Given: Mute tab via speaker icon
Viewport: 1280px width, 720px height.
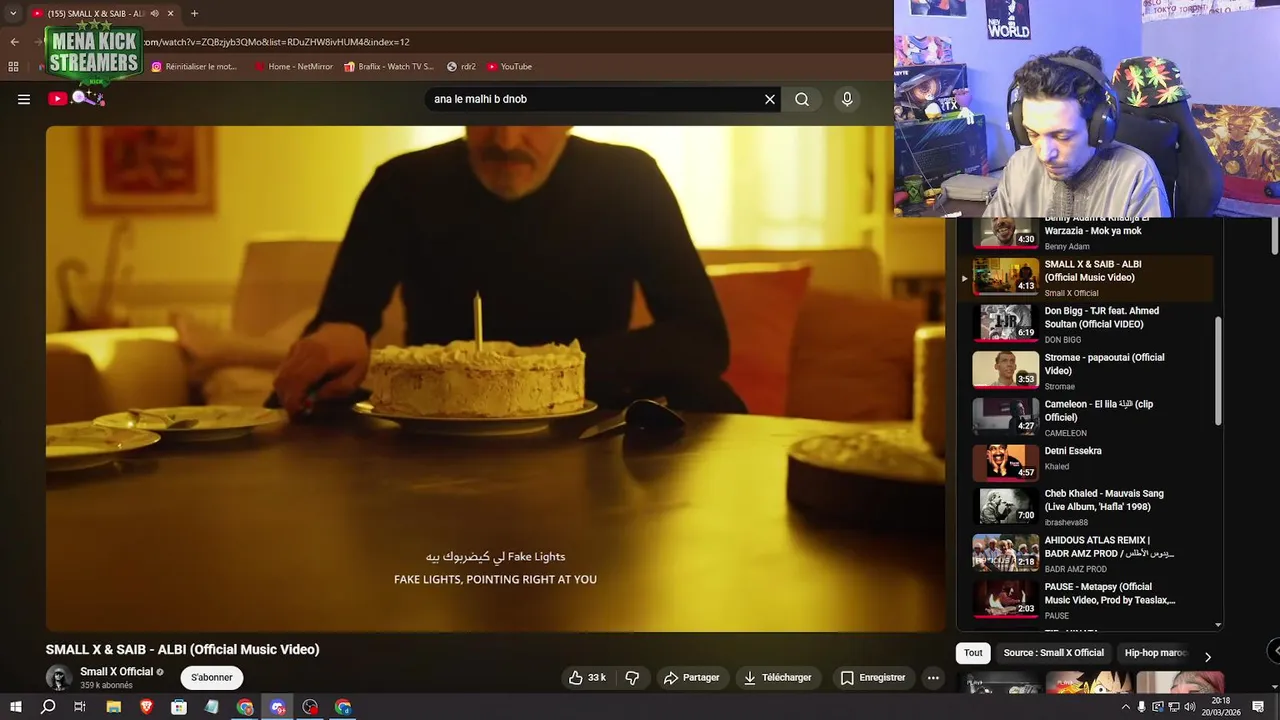Looking at the screenshot, I should pos(154,13).
